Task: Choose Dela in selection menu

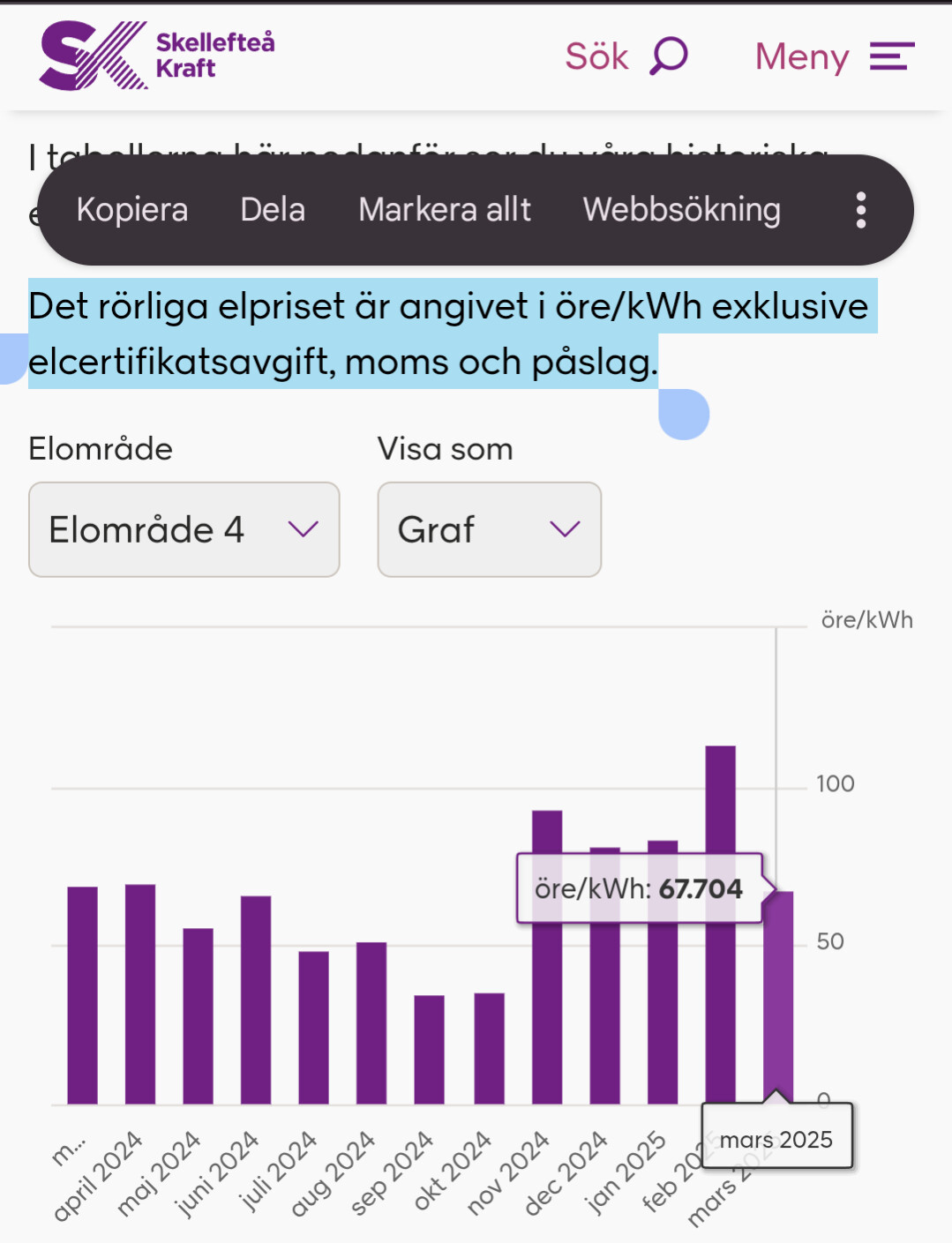Action: click(273, 210)
